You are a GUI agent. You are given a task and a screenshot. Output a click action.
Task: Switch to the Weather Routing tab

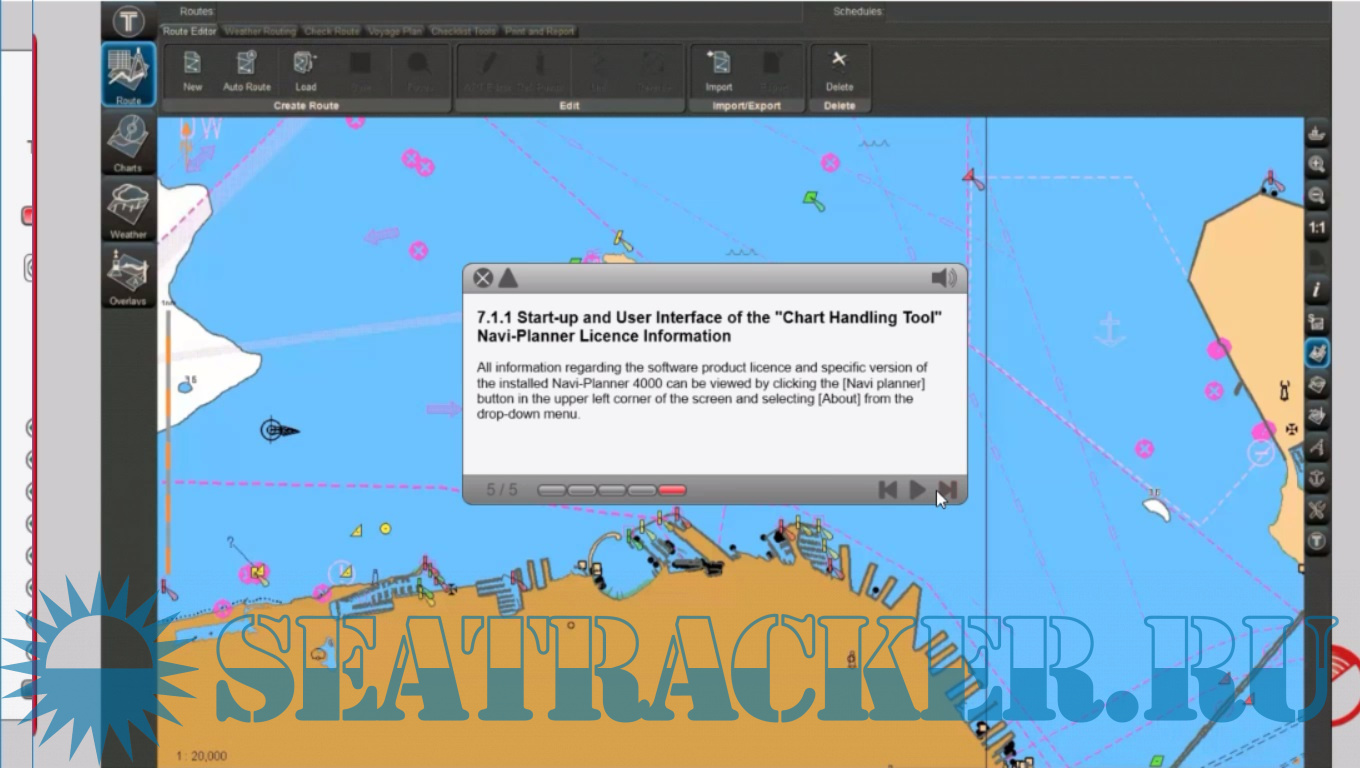pyautogui.click(x=260, y=31)
